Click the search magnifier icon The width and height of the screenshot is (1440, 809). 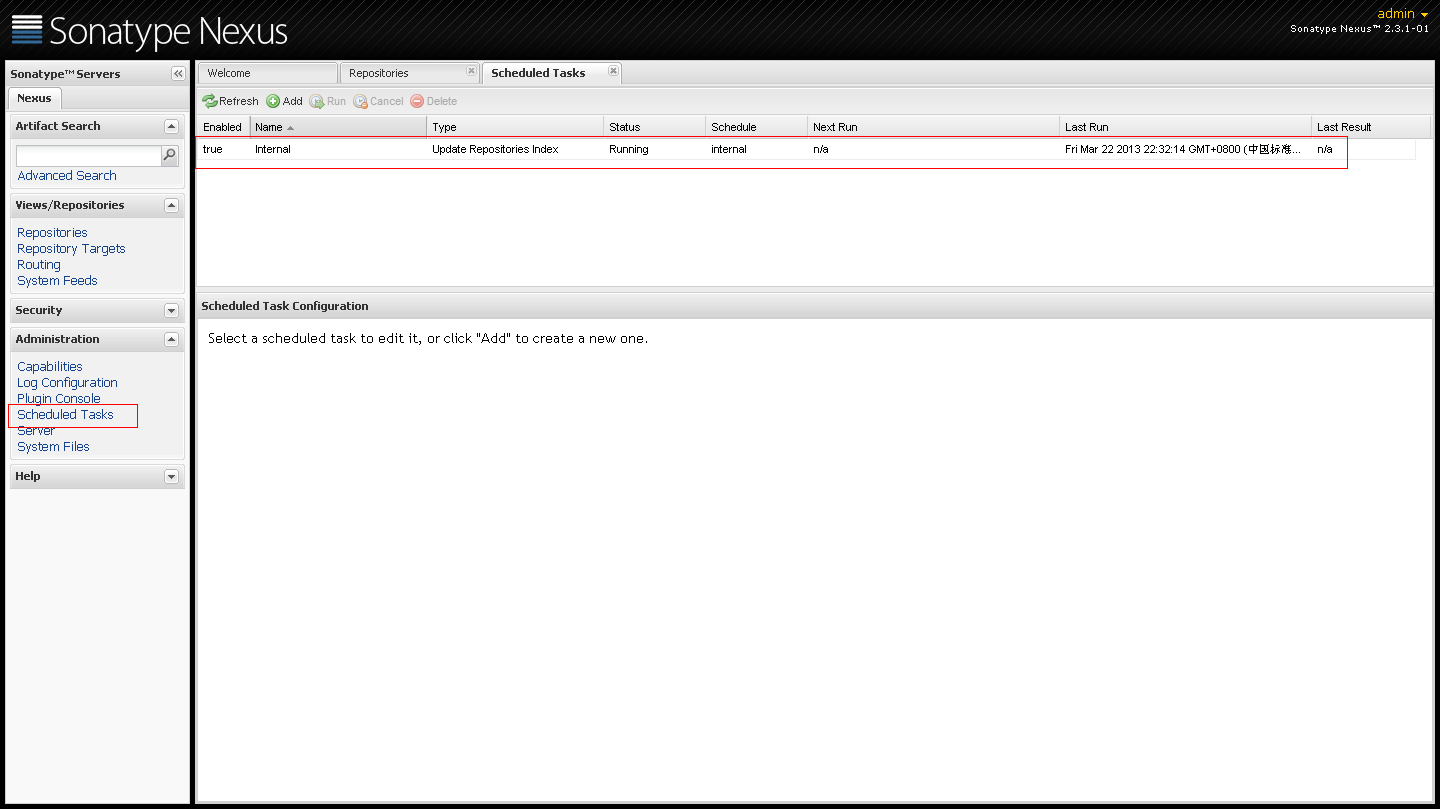pyautogui.click(x=170, y=156)
